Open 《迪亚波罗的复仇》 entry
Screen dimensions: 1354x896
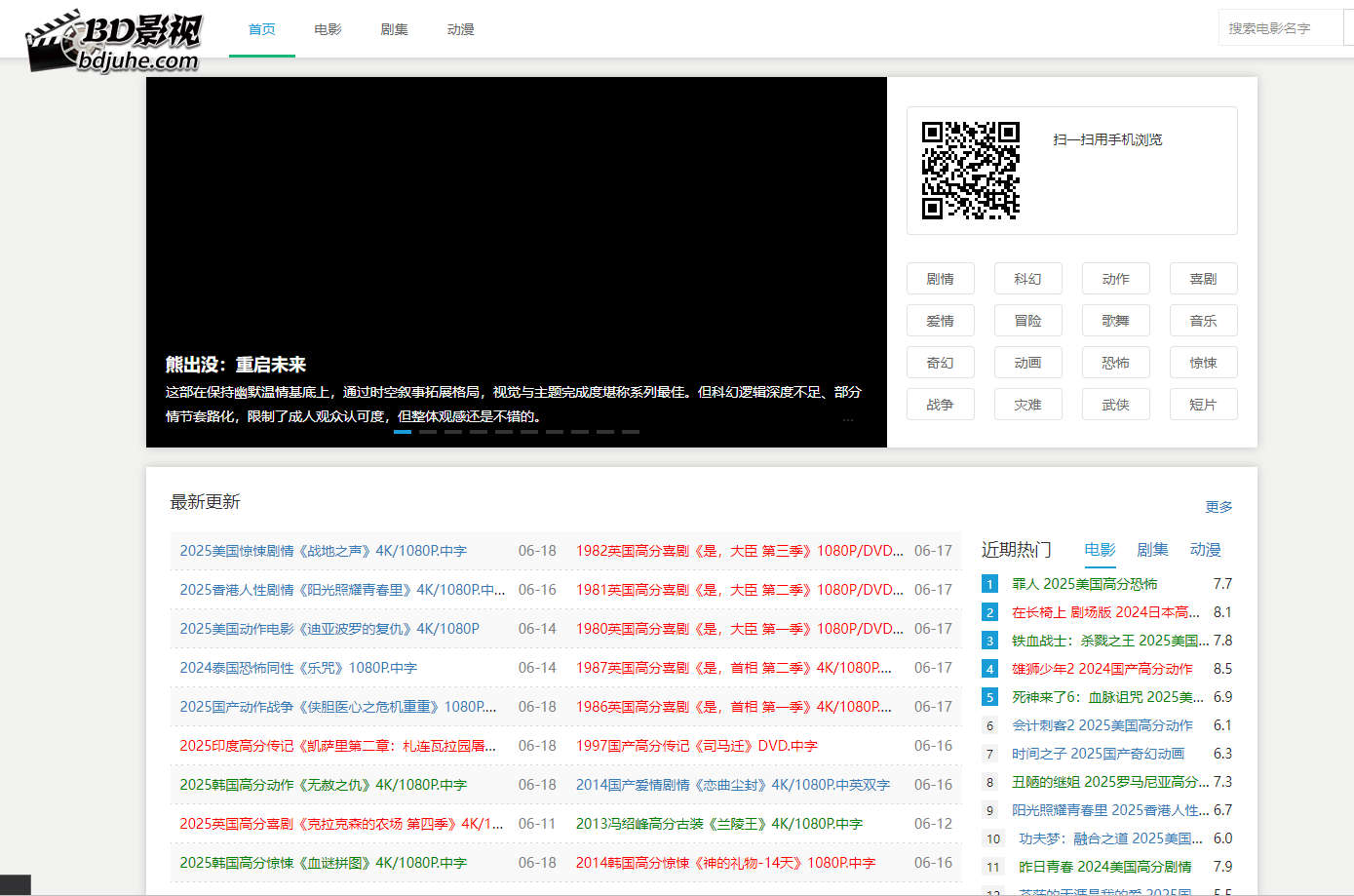click(329, 629)
